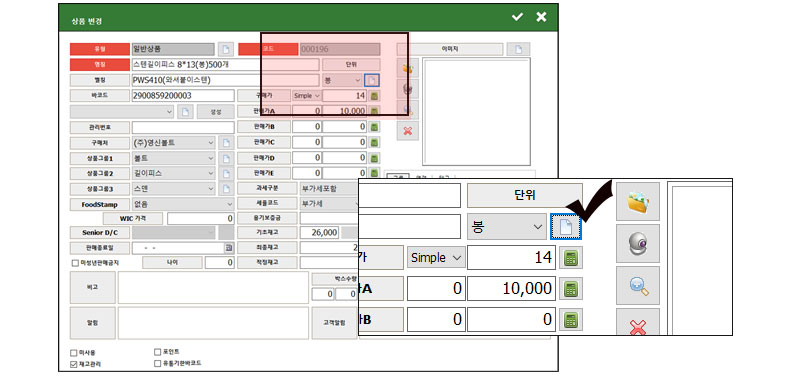Screen dimensions: 800x384
Task: Click the 고객알림 button
Action: (x=334, y=323)
